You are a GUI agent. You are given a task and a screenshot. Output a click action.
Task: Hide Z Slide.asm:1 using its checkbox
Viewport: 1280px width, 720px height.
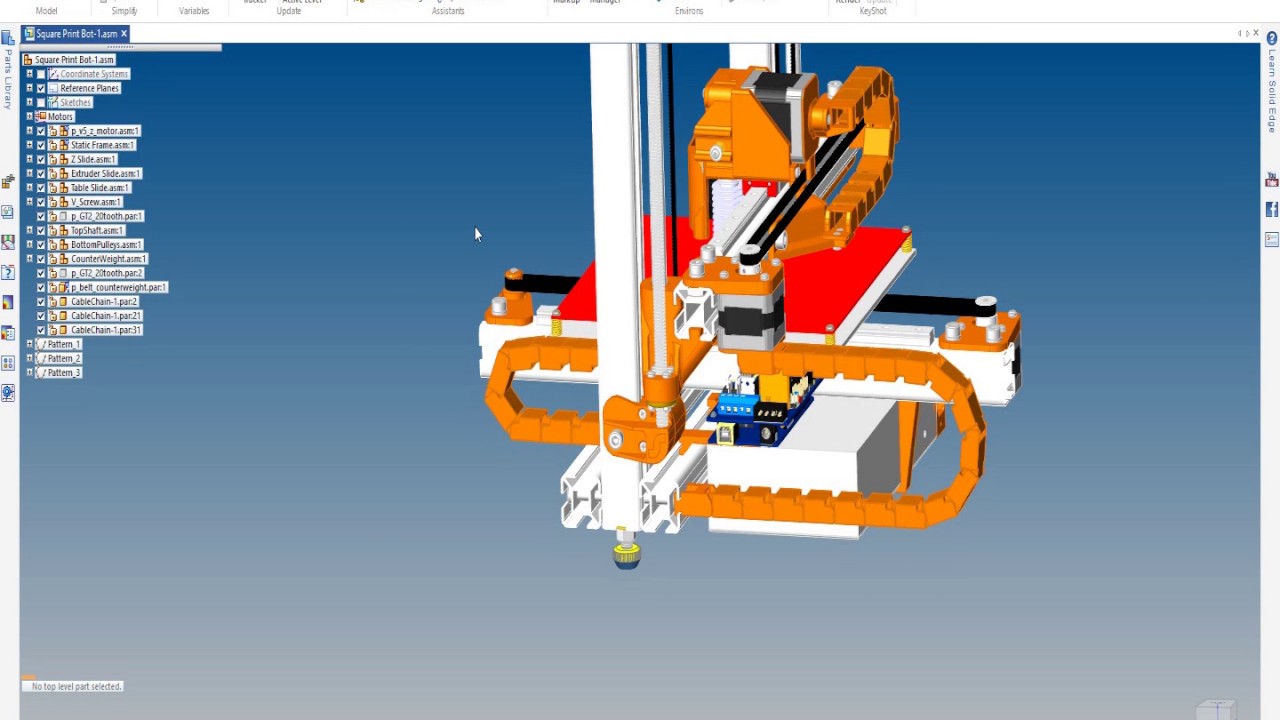(x=41, y=159)
